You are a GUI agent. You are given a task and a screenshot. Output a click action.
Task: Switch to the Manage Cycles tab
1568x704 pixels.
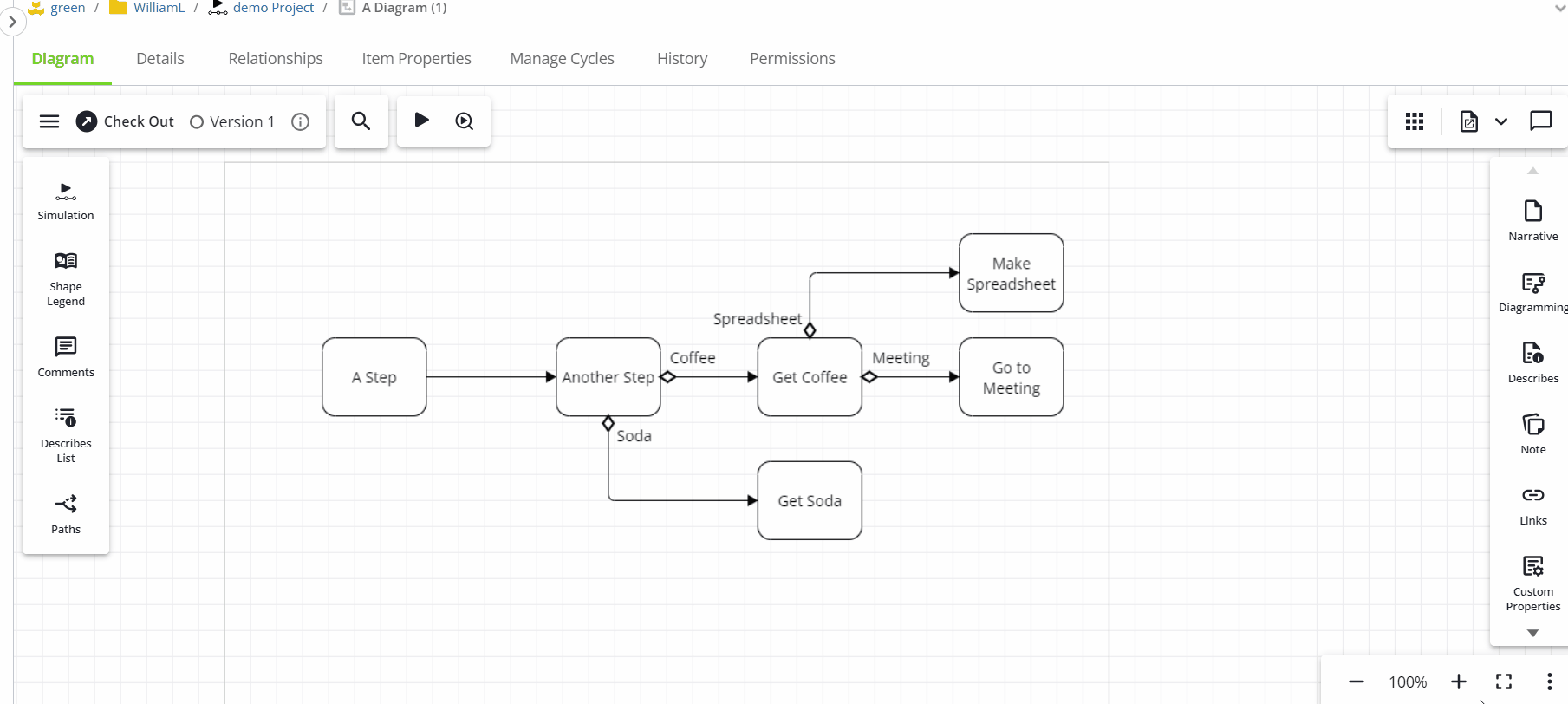562,59
